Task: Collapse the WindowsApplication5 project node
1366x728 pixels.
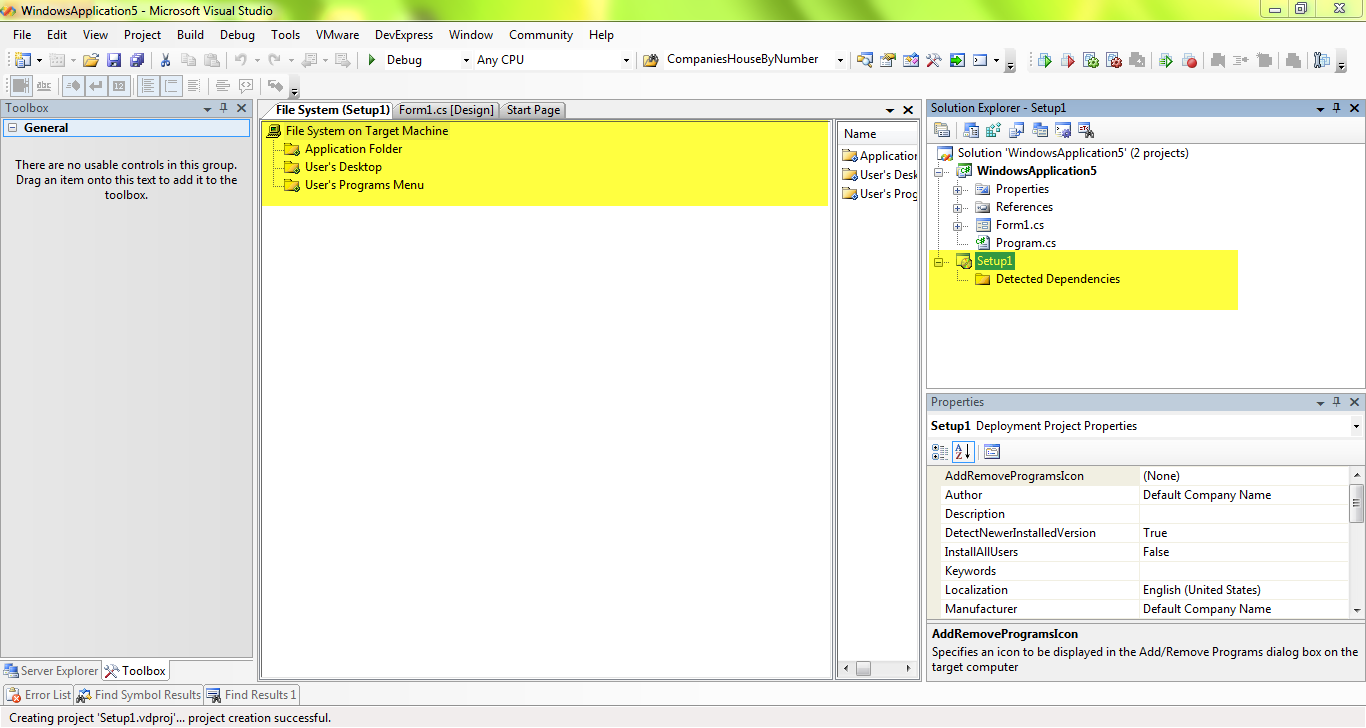Action: [939, 171]
